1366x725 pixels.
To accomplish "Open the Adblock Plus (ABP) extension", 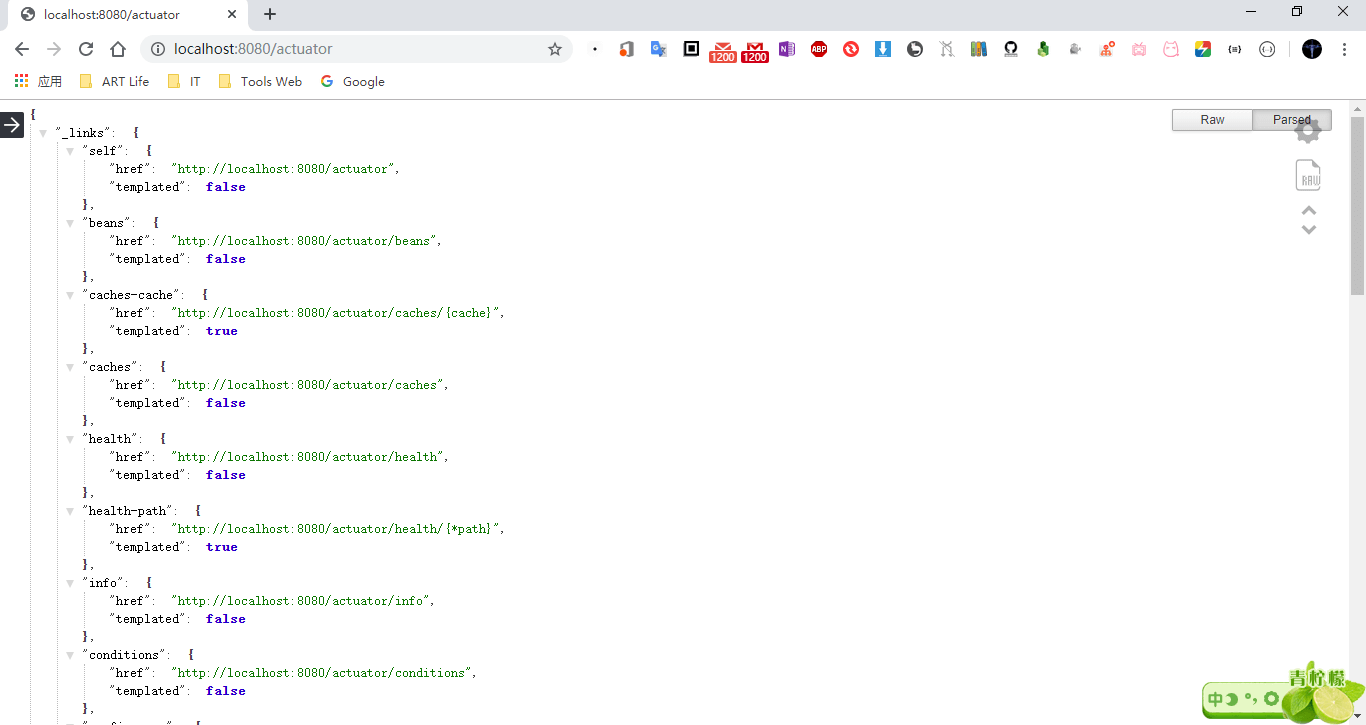I will pos(819,49).
